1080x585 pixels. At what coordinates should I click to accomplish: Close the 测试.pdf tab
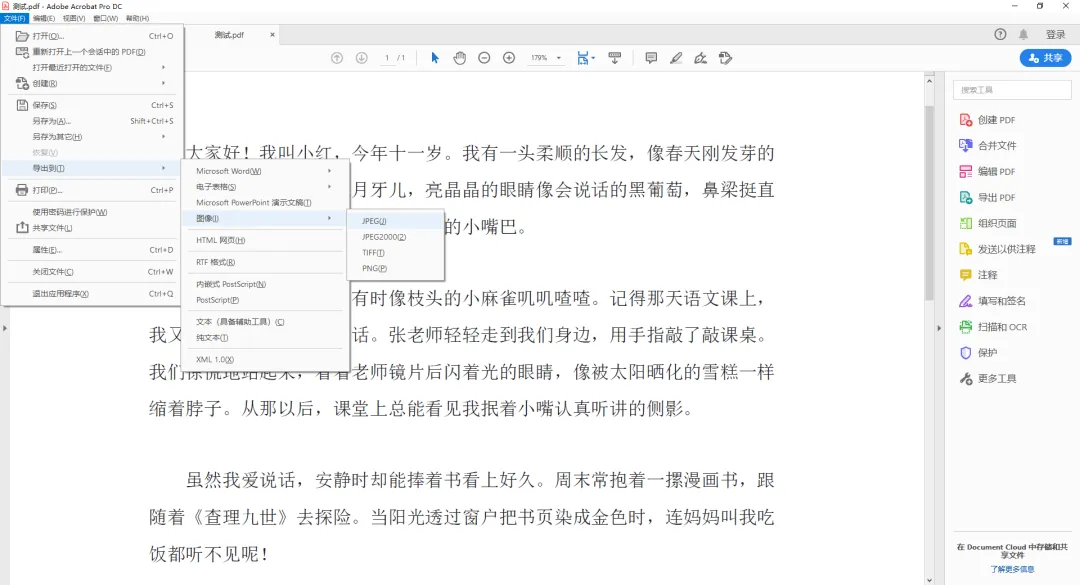(x=272, y=34)
